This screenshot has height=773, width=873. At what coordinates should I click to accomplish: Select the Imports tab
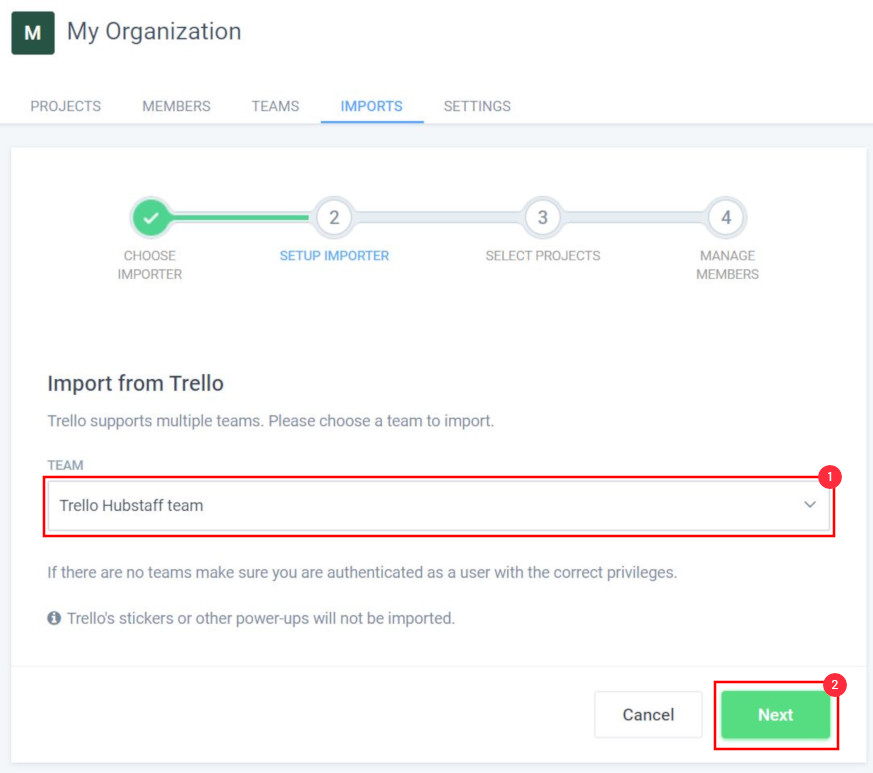point(371,106)
